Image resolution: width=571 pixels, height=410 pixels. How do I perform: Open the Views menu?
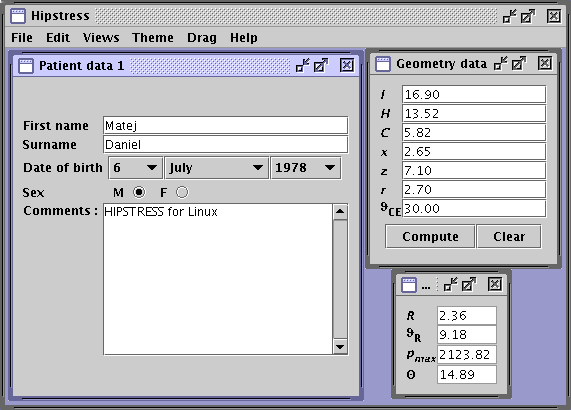pos(101,38)
